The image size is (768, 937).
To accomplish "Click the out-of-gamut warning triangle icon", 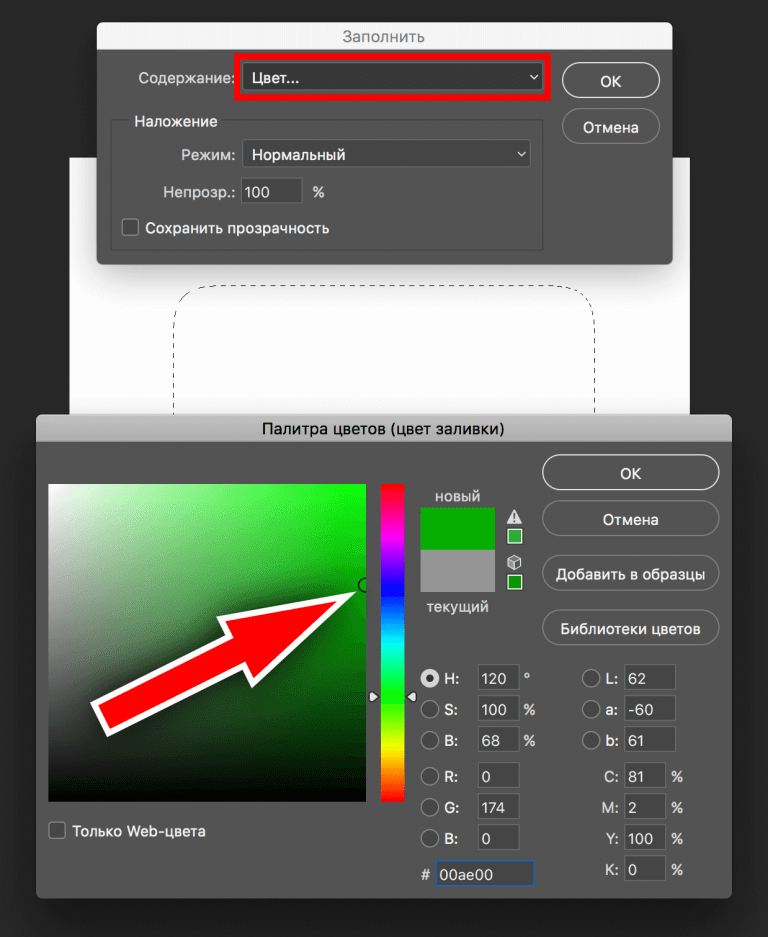I will (x=514, y=516).
